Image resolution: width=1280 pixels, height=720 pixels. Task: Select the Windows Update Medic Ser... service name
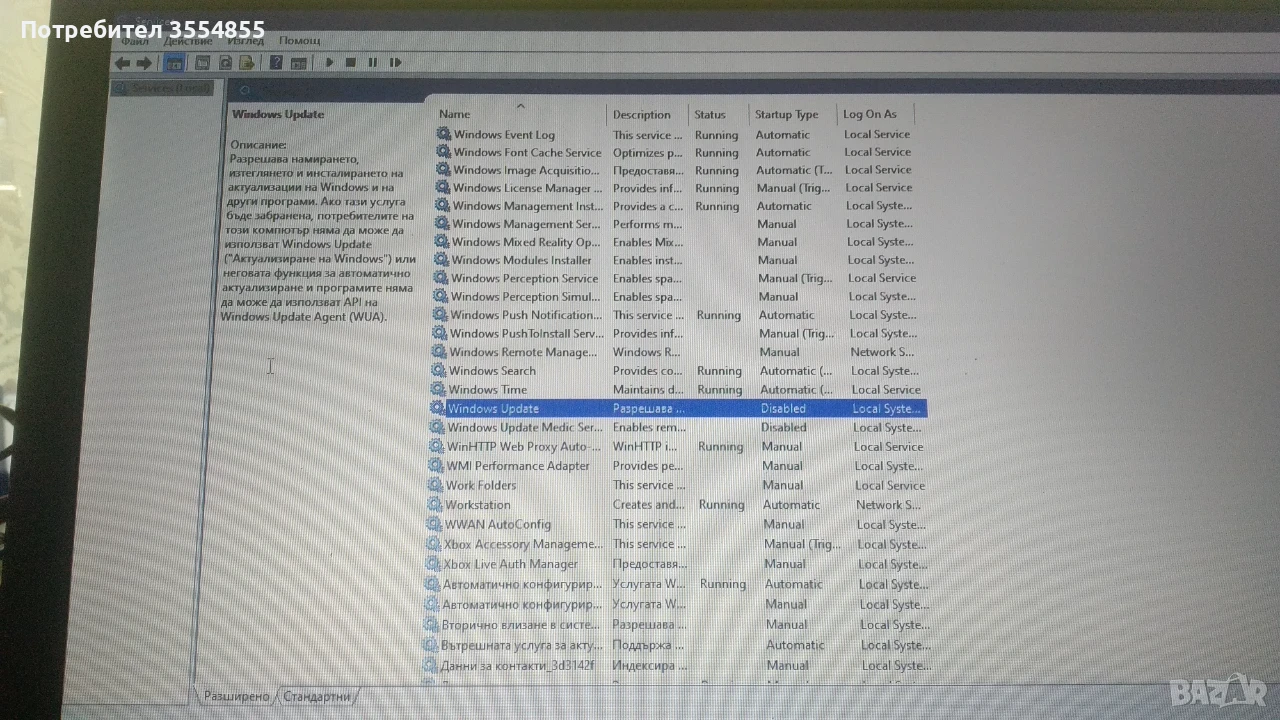point(525,427)
